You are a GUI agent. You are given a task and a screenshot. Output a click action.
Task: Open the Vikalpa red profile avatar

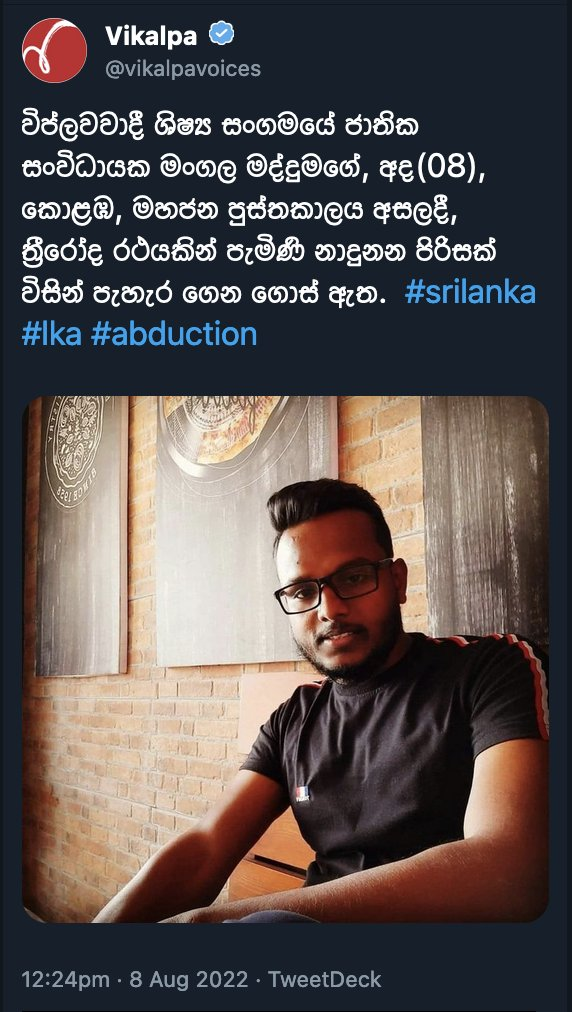coord(54,50)
